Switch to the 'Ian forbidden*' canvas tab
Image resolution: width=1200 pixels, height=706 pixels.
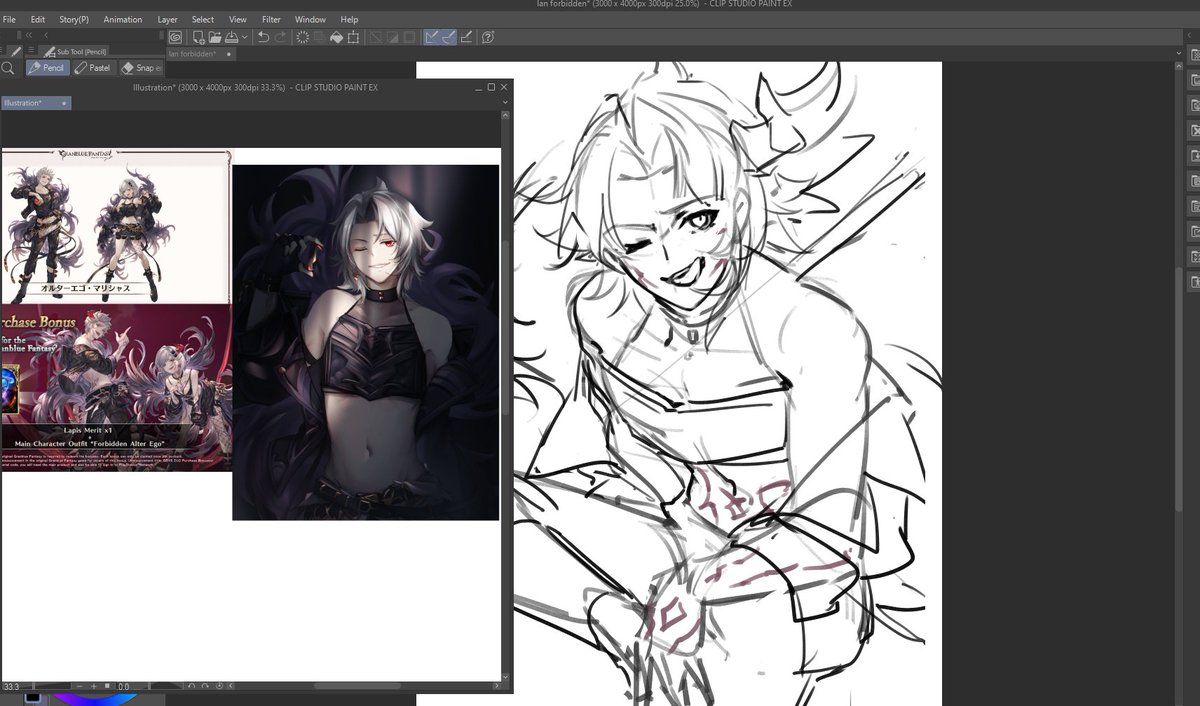click(200, 54)
